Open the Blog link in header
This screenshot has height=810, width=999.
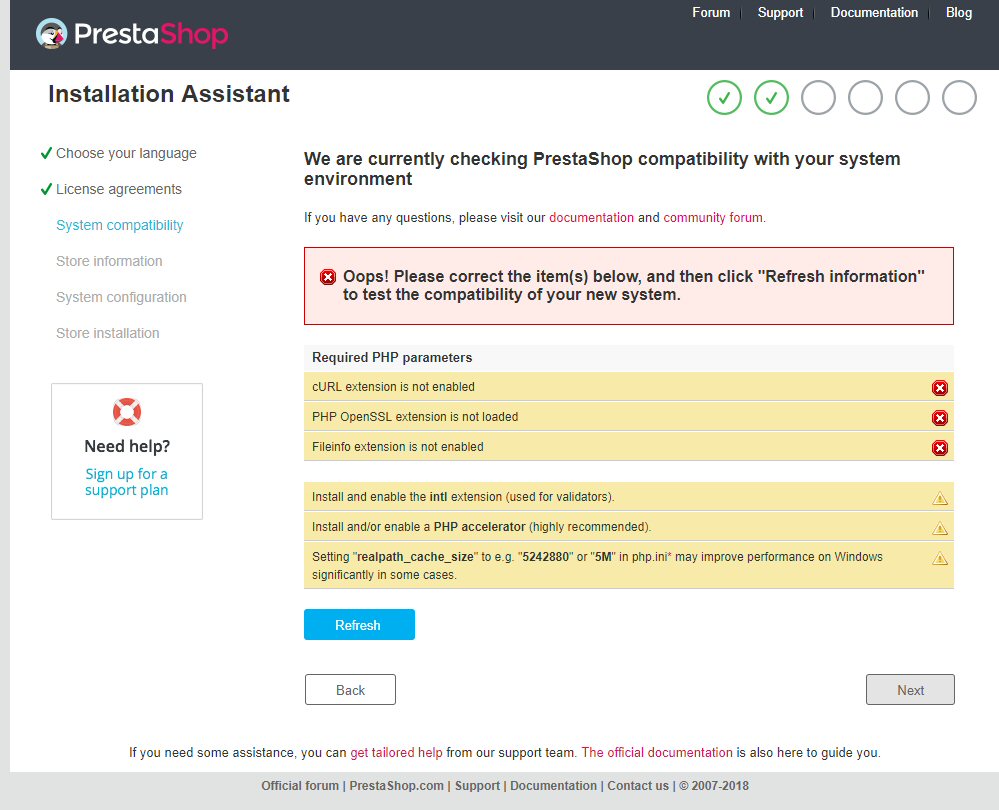959,13
